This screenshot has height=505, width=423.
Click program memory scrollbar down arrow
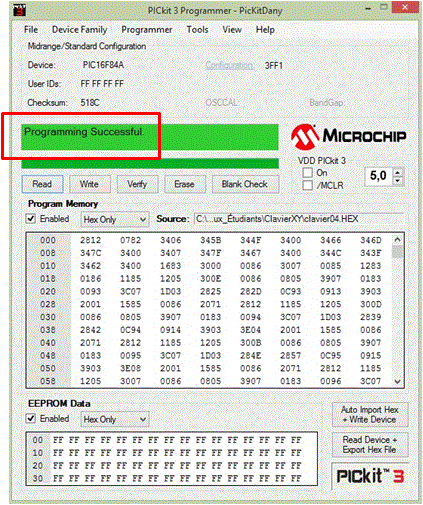coord(397,381)
